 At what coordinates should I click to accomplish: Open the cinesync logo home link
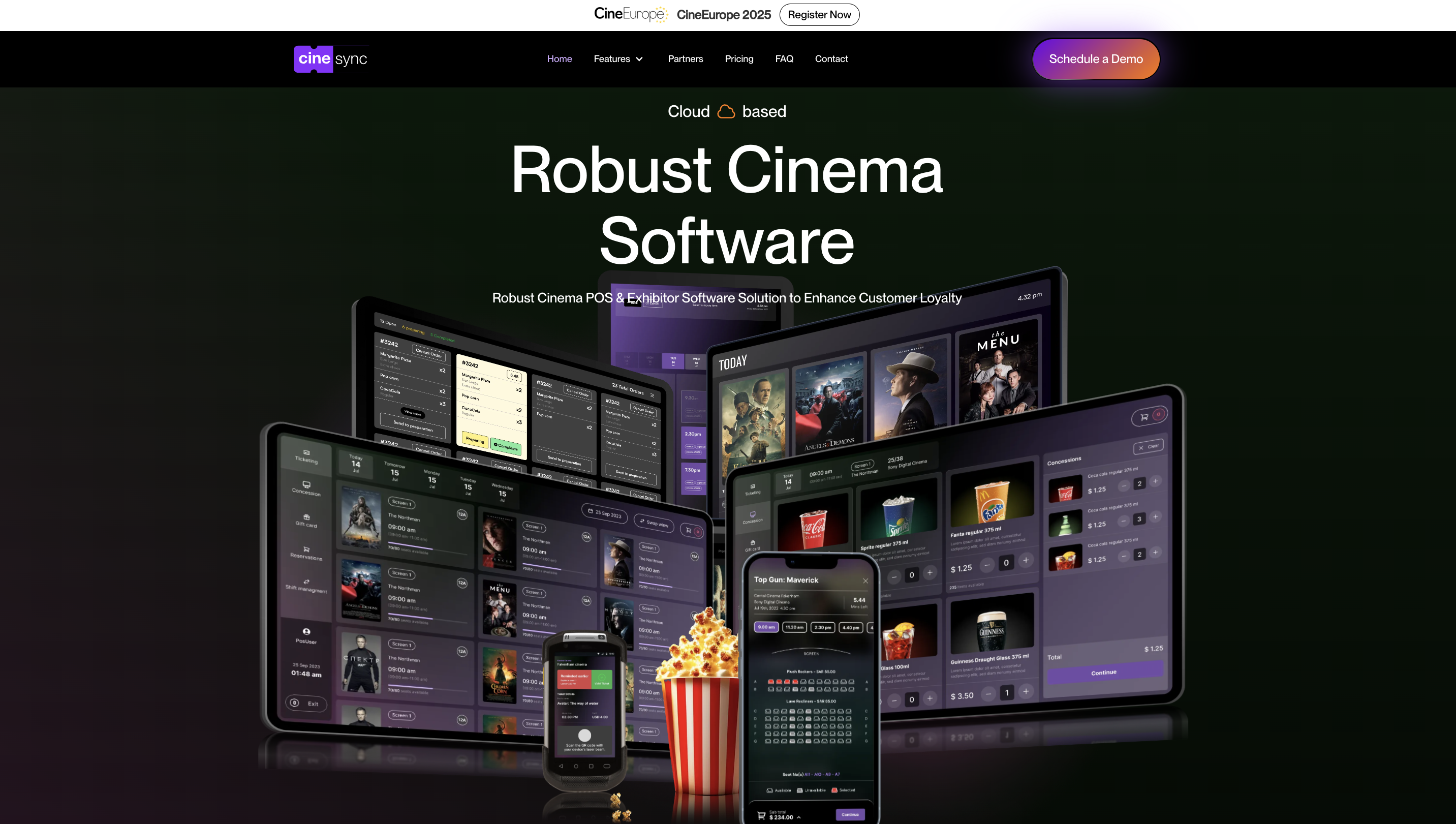pyautogui.click(x=331, y=59)
